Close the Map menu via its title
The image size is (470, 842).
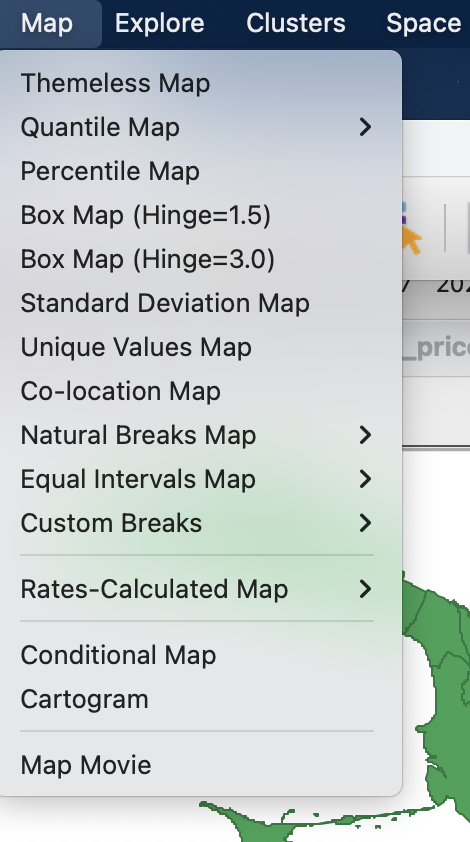pyautogui.click(x=47, y=24)
